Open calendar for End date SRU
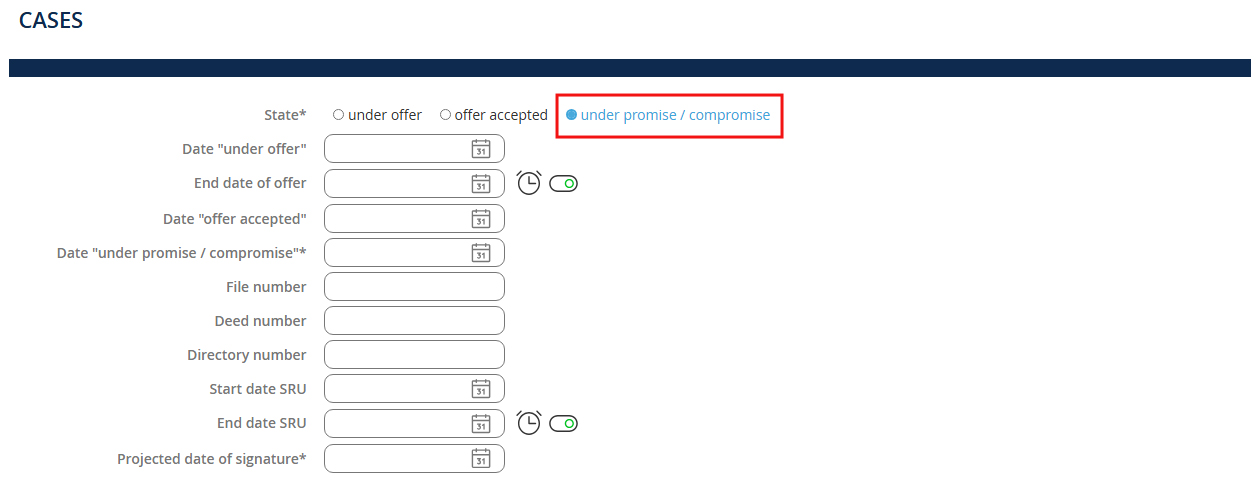 click(x=481, y=424)
